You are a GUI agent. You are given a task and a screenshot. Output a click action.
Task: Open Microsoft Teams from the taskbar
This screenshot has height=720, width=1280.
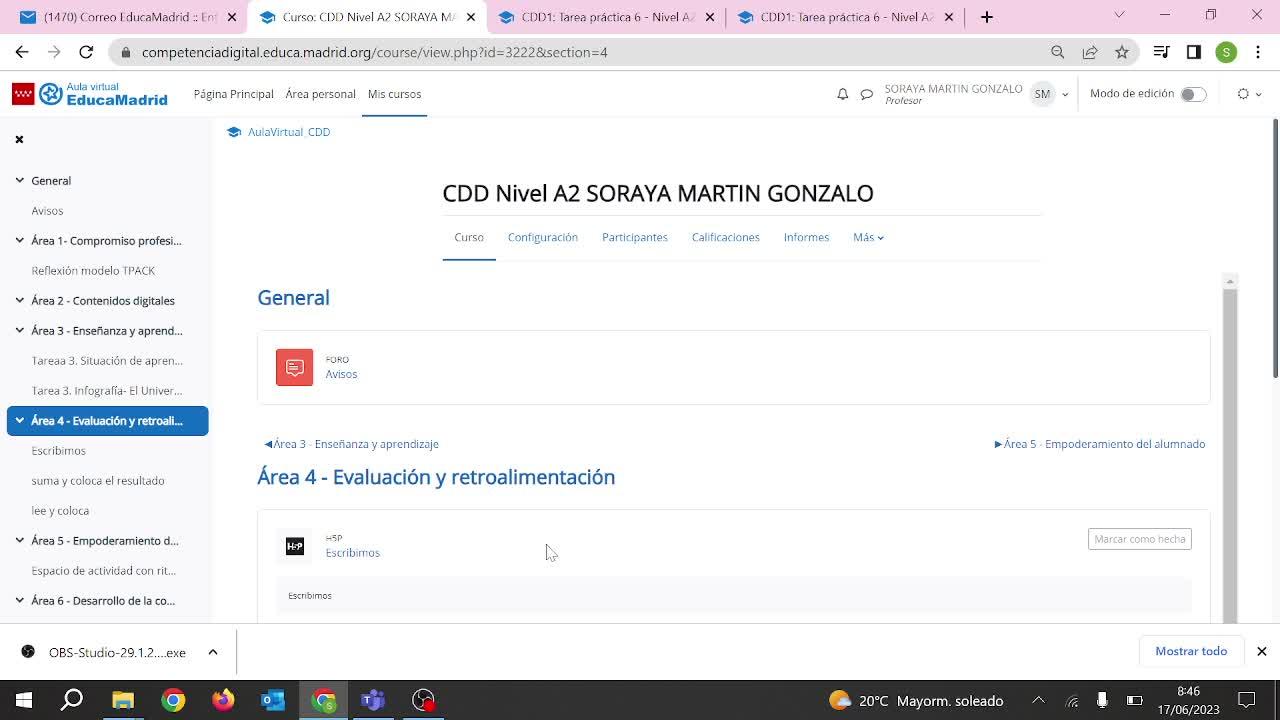pos(373,700)
